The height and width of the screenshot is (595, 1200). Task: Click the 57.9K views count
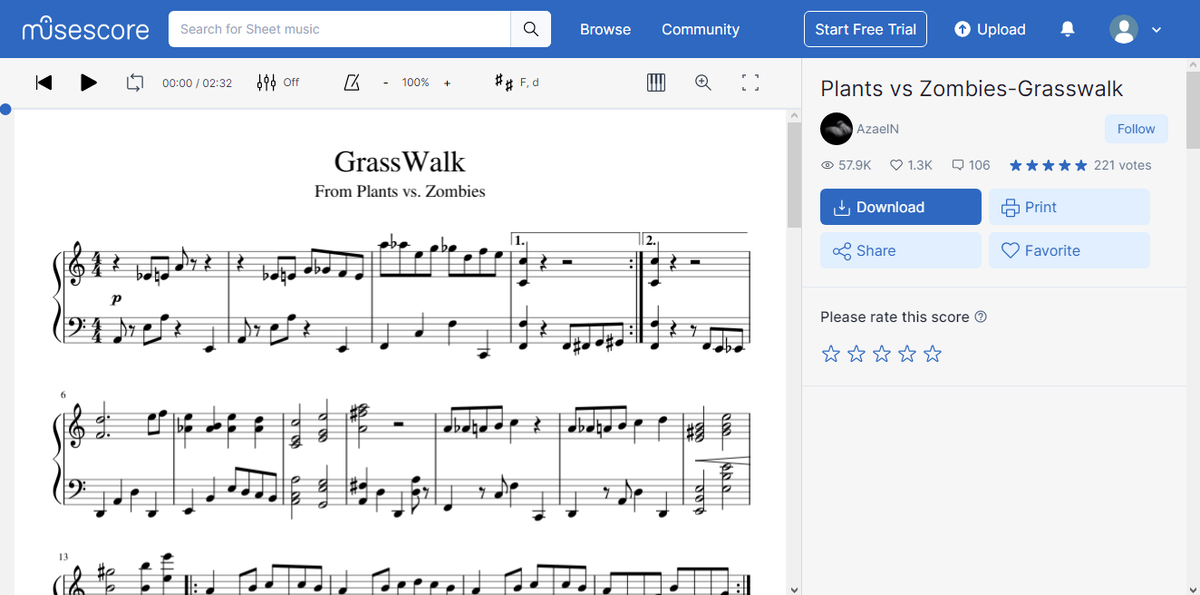click(846, 165)
